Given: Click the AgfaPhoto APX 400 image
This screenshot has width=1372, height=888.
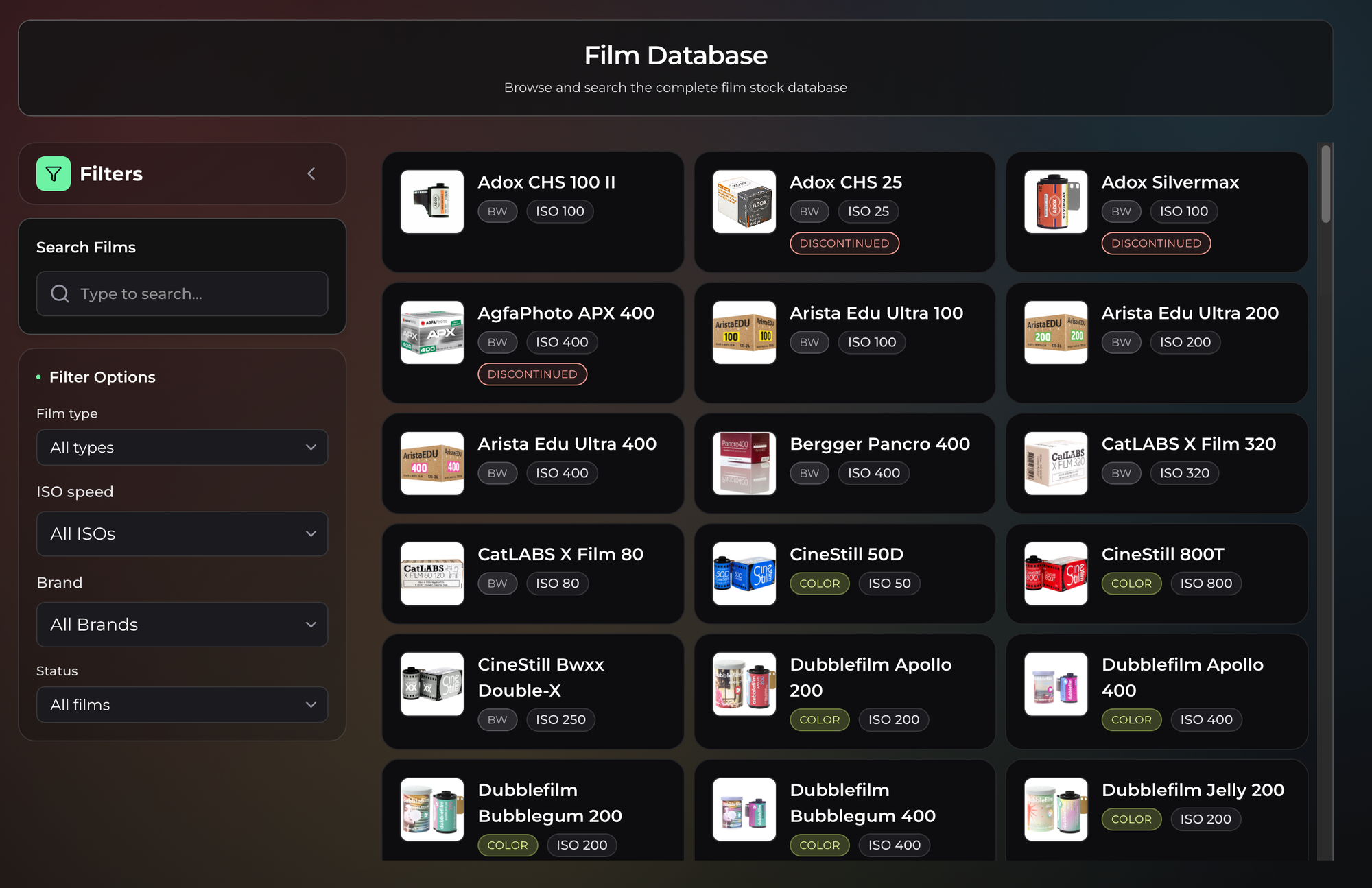Looking at the screenshot, I should (x=432, y=333).
